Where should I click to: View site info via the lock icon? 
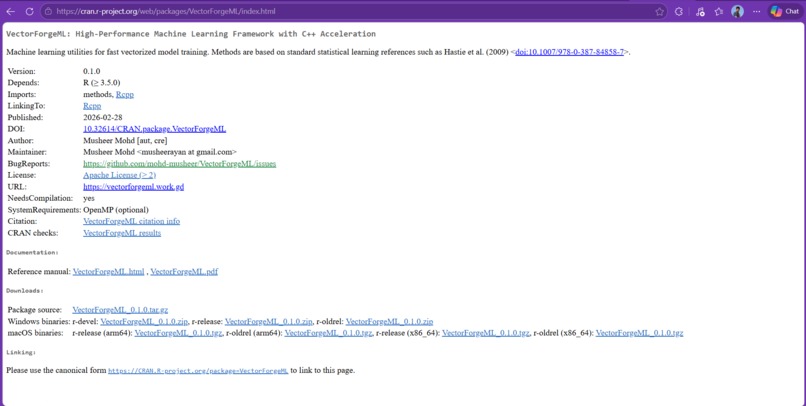[x=48, y=11]
